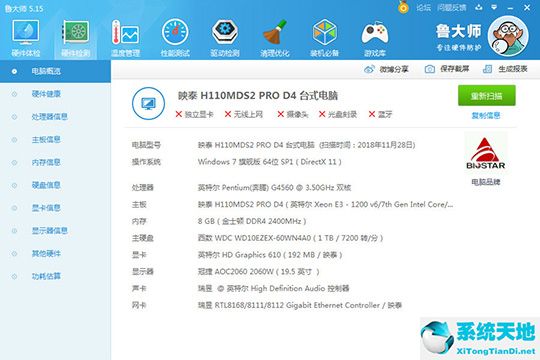
Task: Click 光盘刻录 status indicator
Action: point(338,114)
